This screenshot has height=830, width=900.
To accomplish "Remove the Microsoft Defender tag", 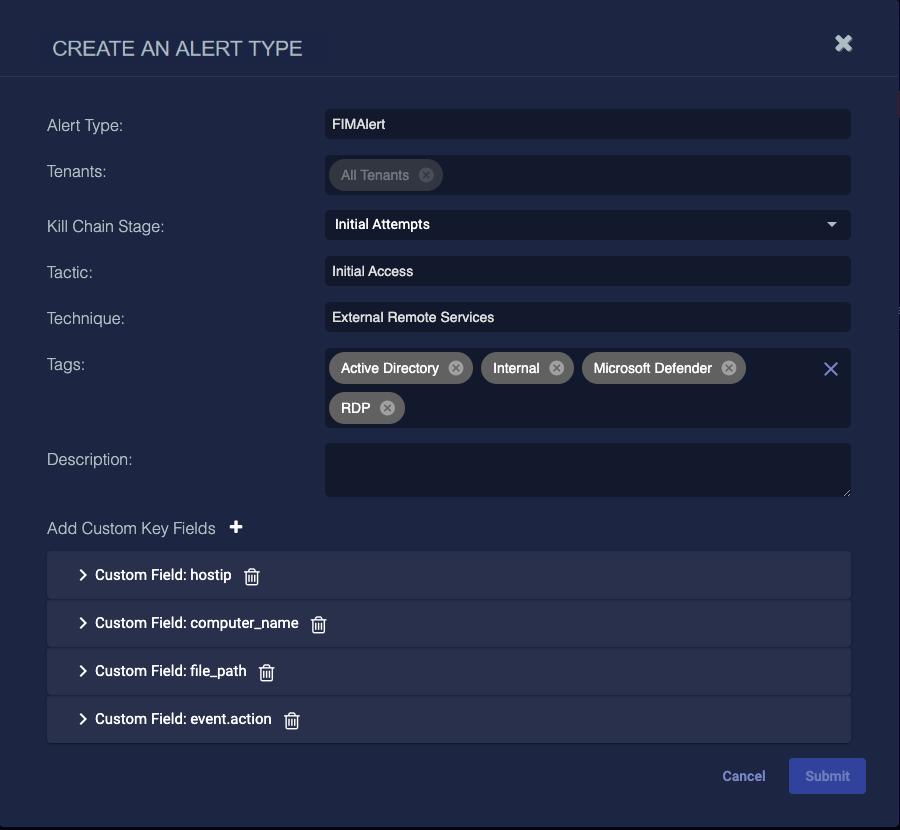I will click(729, 368).
